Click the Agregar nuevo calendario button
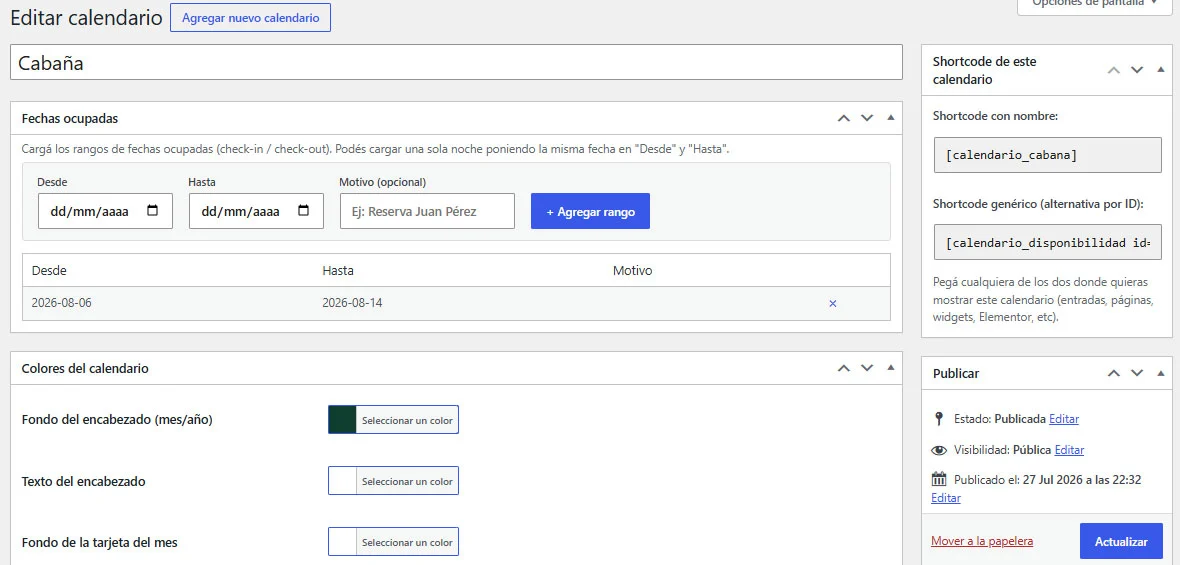Screen dimensions: 1180x565 tap(250, 17)
